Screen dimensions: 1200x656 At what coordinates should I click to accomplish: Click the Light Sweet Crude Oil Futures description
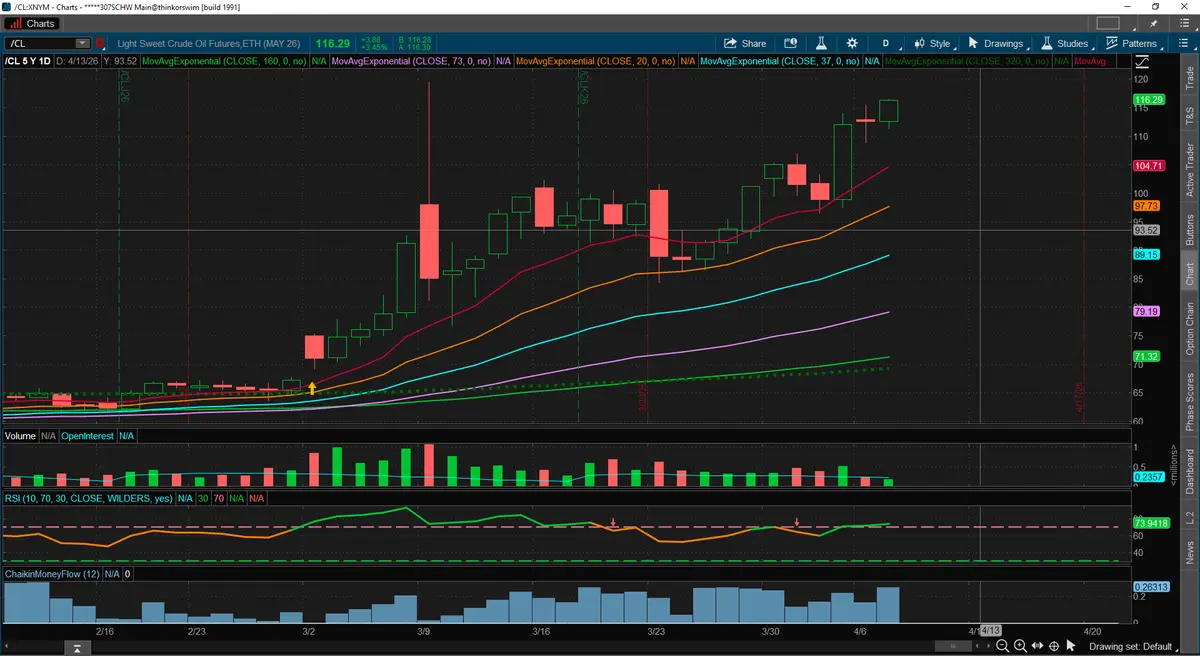point(209,43)
